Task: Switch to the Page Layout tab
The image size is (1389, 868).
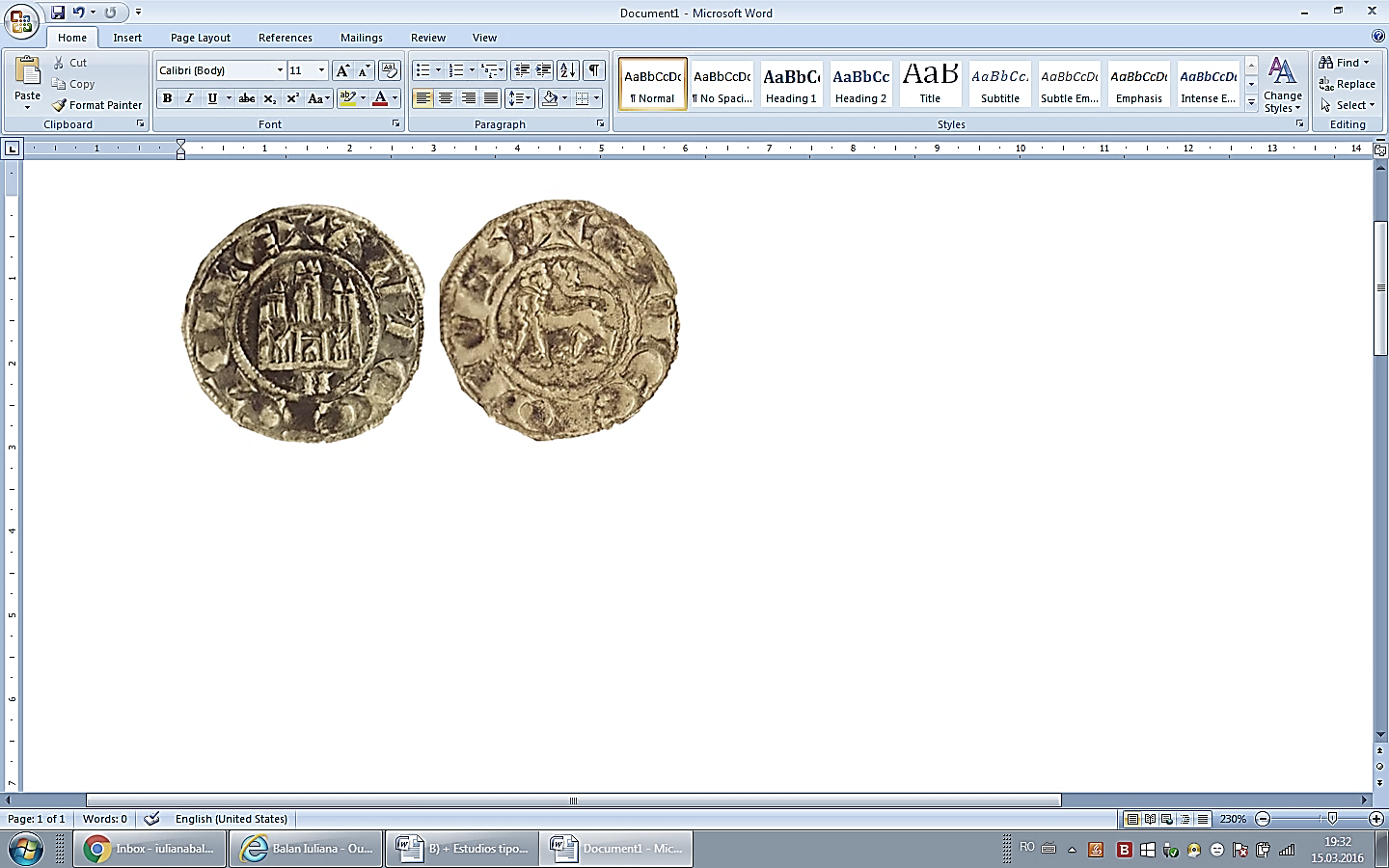Action: (x=200, y=38)
